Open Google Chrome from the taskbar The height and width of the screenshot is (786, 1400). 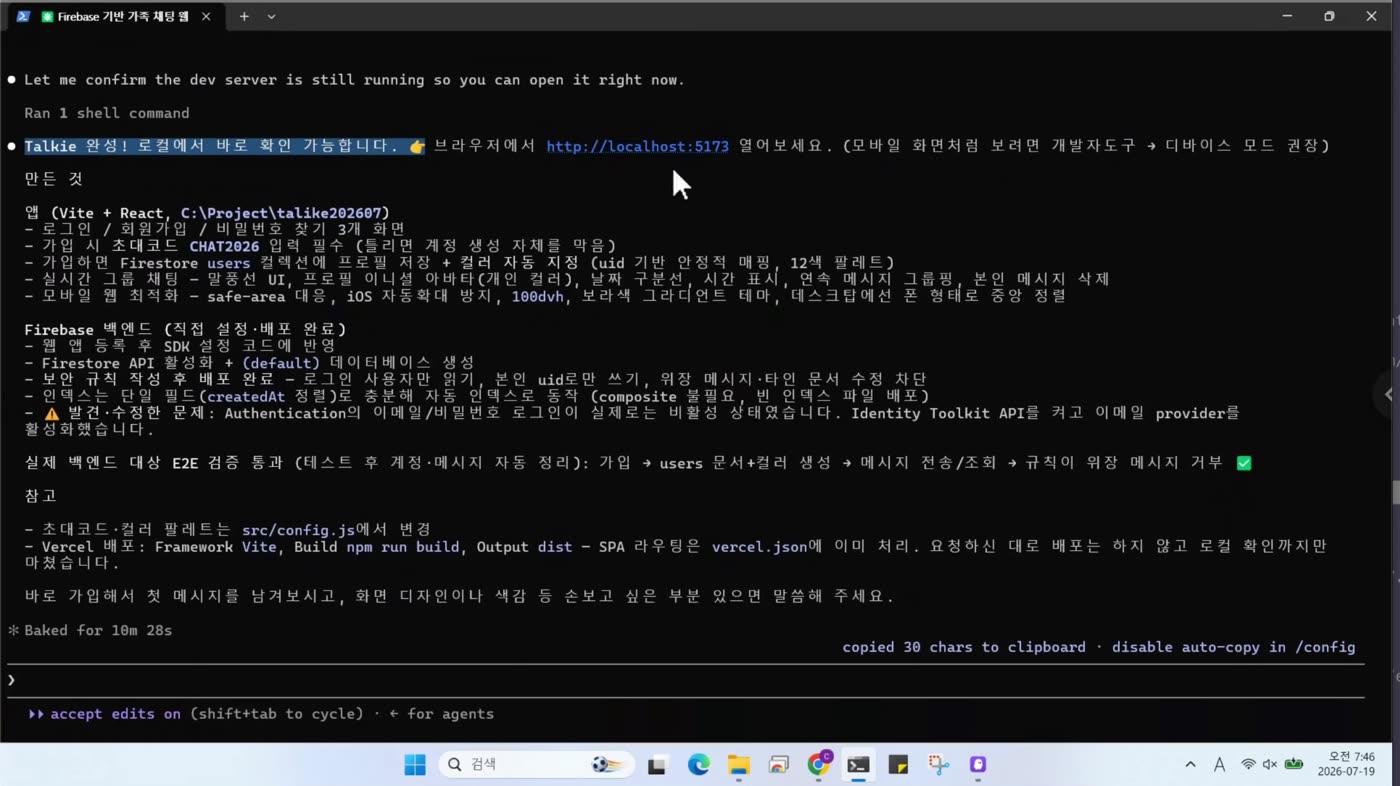click(818, 764)
